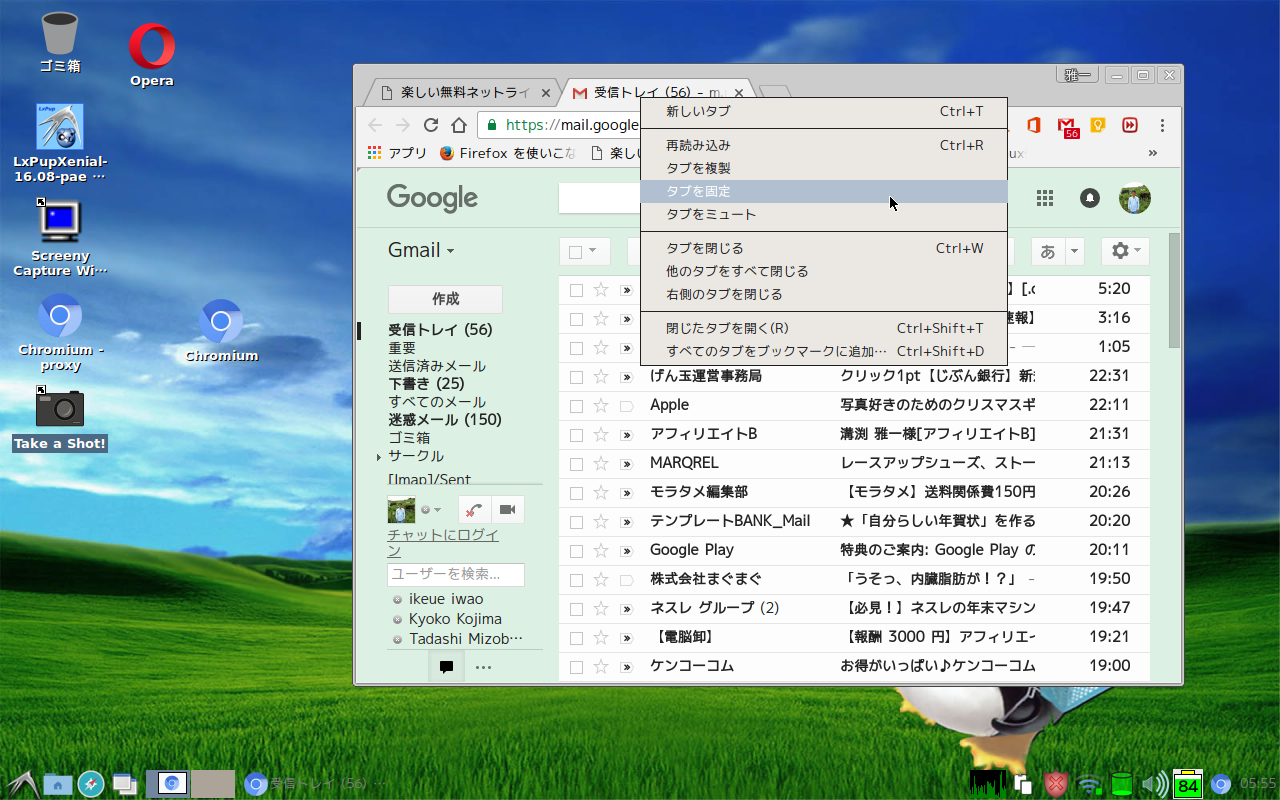Select タブをミュート in the context menu
This screenshot has width=1280, height=800.
point(825,214)
